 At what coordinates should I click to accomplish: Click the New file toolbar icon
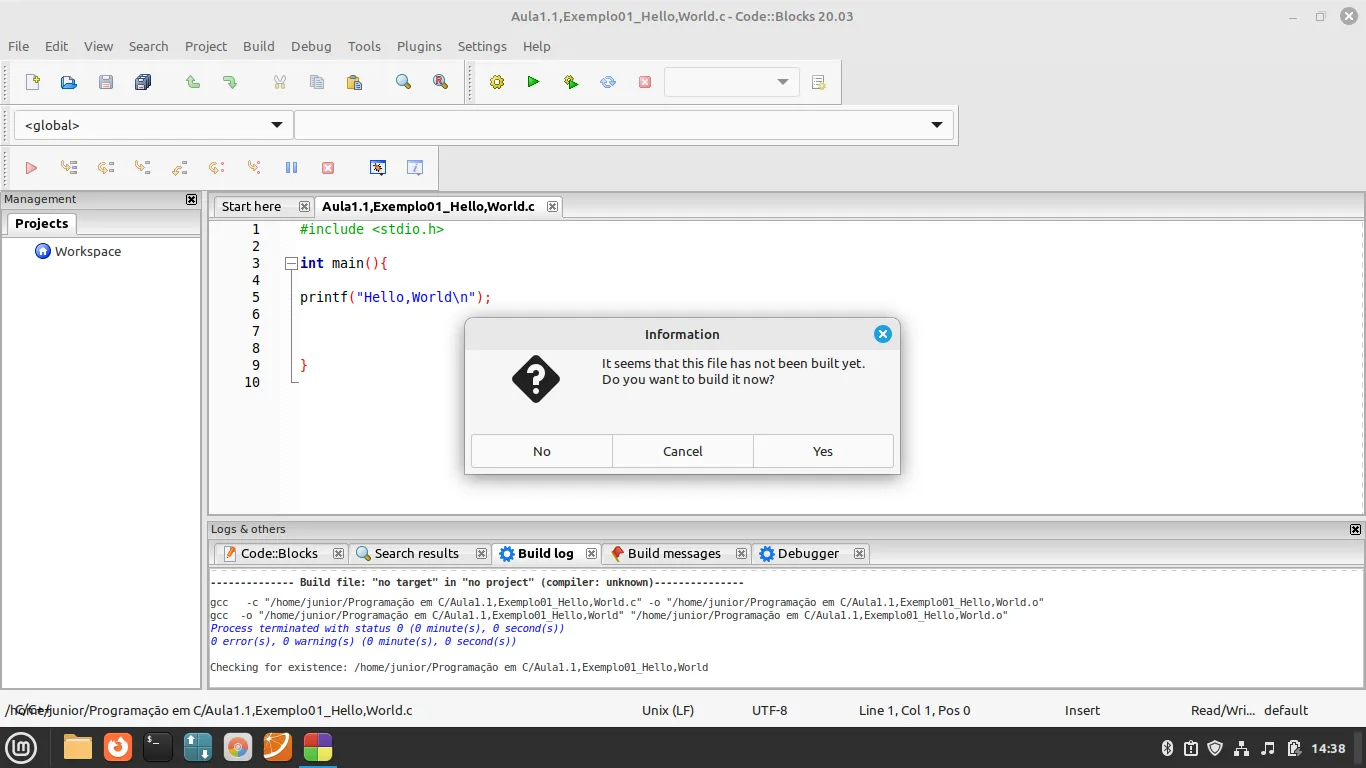click(x=32, y=82)
